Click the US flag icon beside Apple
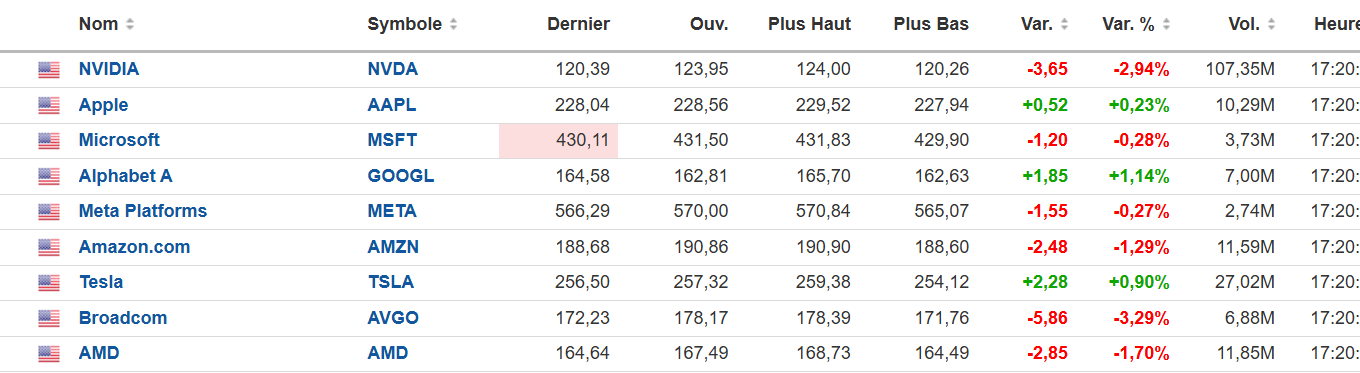The height and width of the screenshot is (373, 1360). [49, 105]
